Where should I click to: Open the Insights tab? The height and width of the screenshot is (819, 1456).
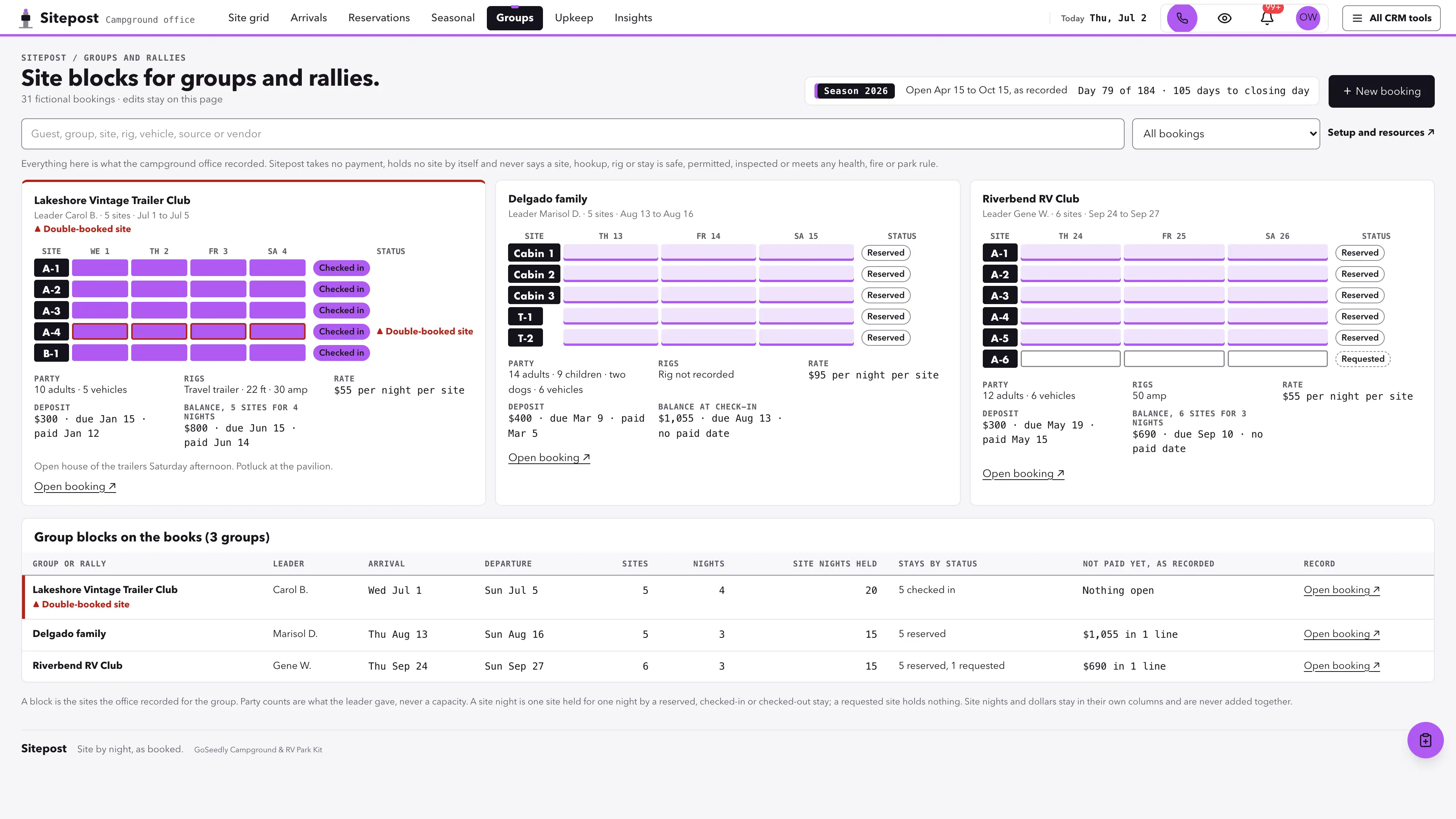coord(633,17)
